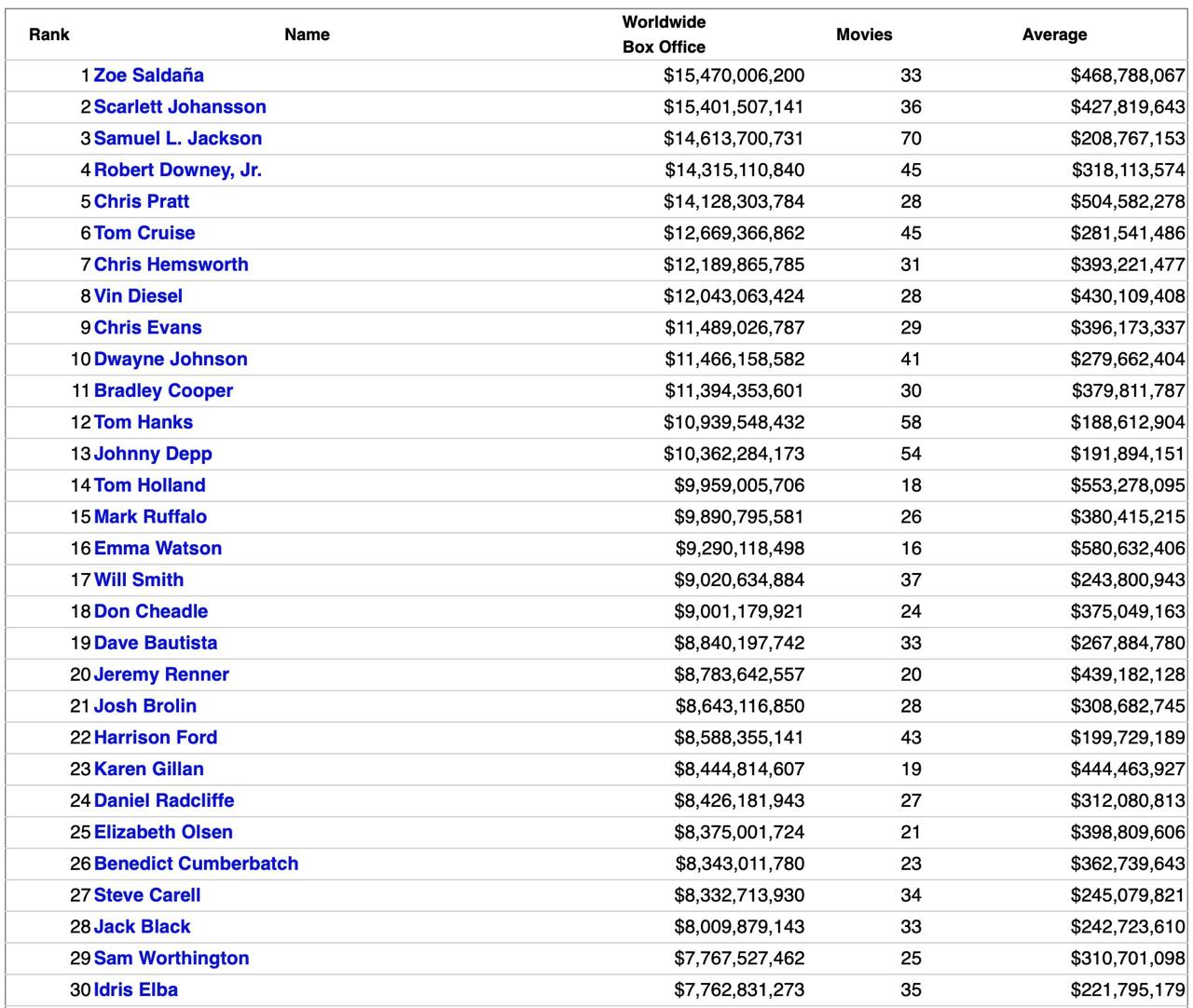The width and height of the screenshot is (1193, 1008).
Task: Click the Scarlett Johansson name link
Action: click(x=180, y=107)
